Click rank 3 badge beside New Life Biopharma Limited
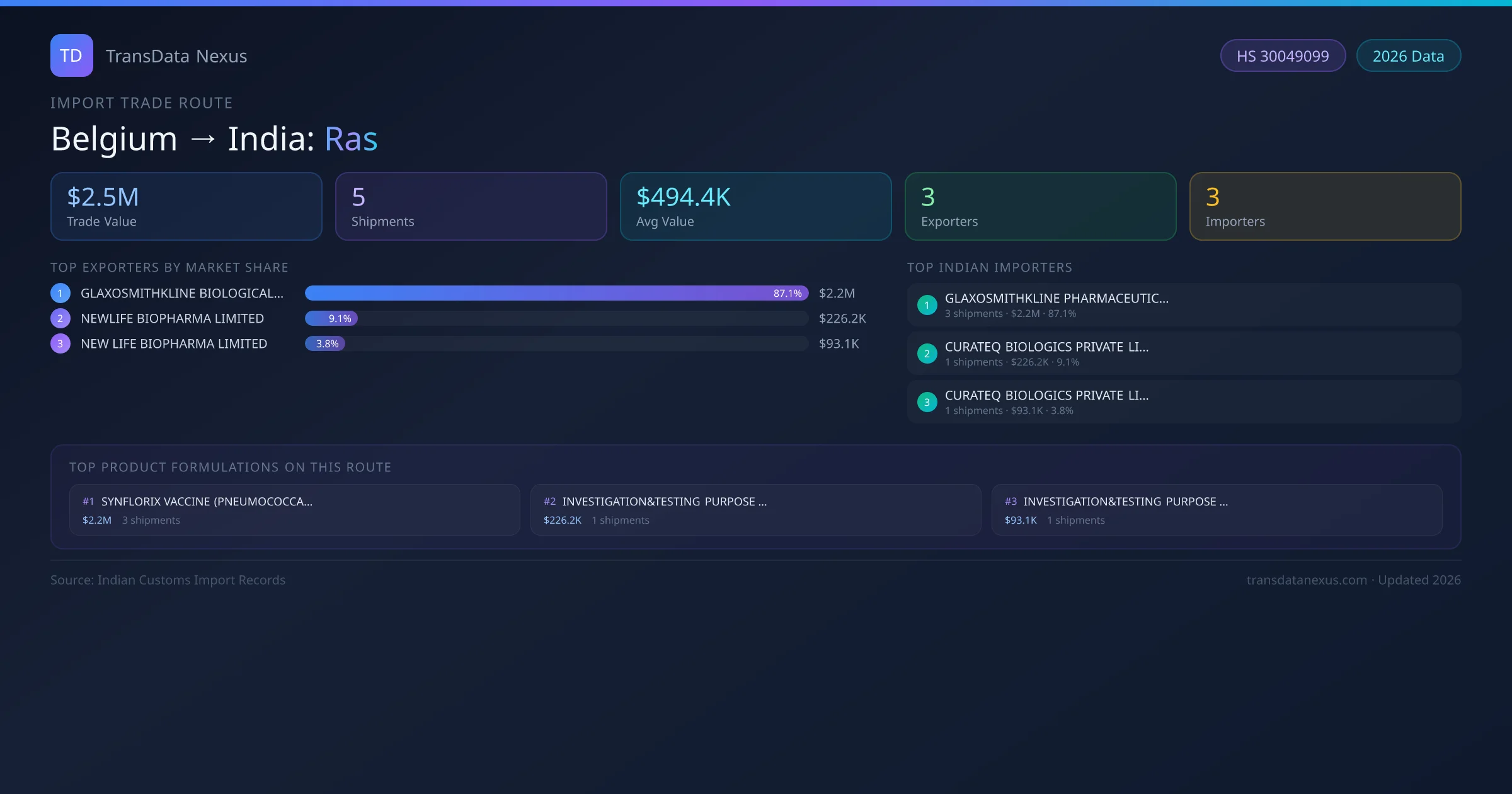Image resolution: width=1512 pixels, height=794 pixels. 60,343
